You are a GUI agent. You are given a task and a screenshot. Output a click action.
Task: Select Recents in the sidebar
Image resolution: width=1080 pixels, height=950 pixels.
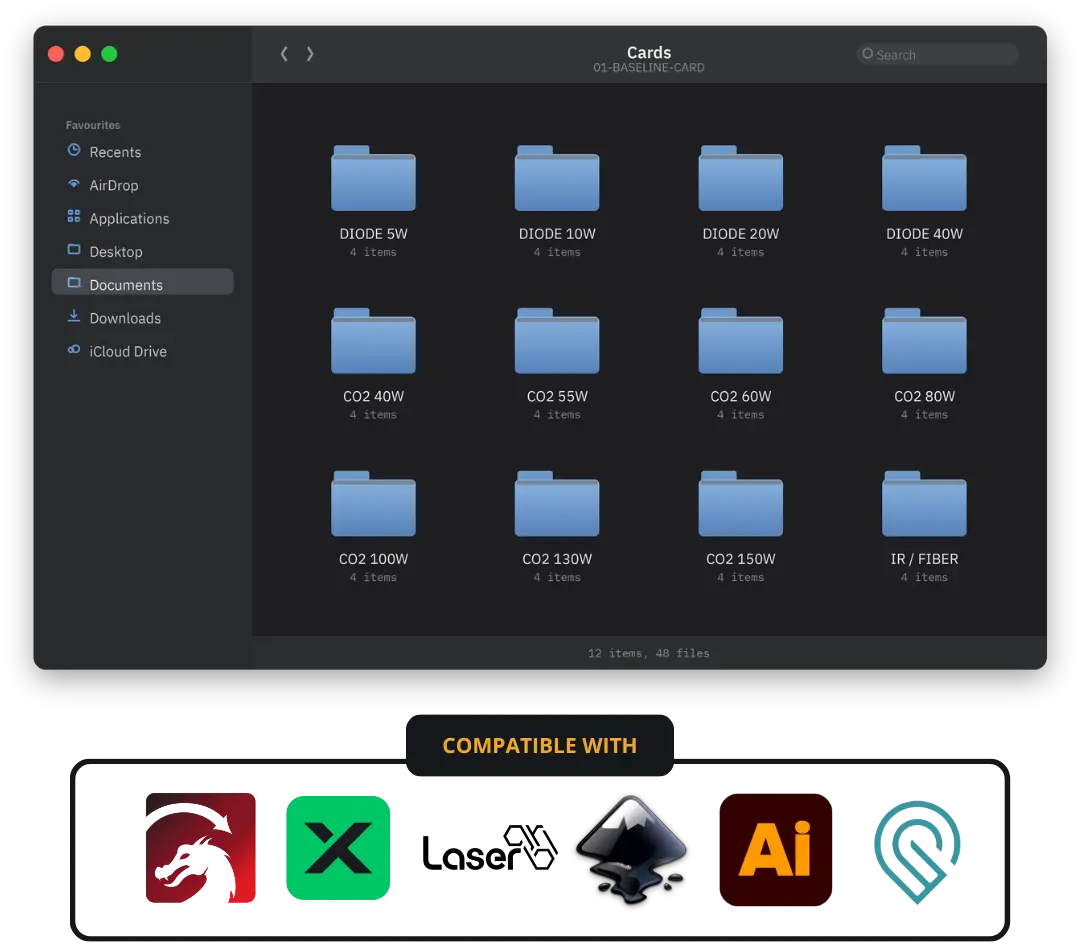143,152
